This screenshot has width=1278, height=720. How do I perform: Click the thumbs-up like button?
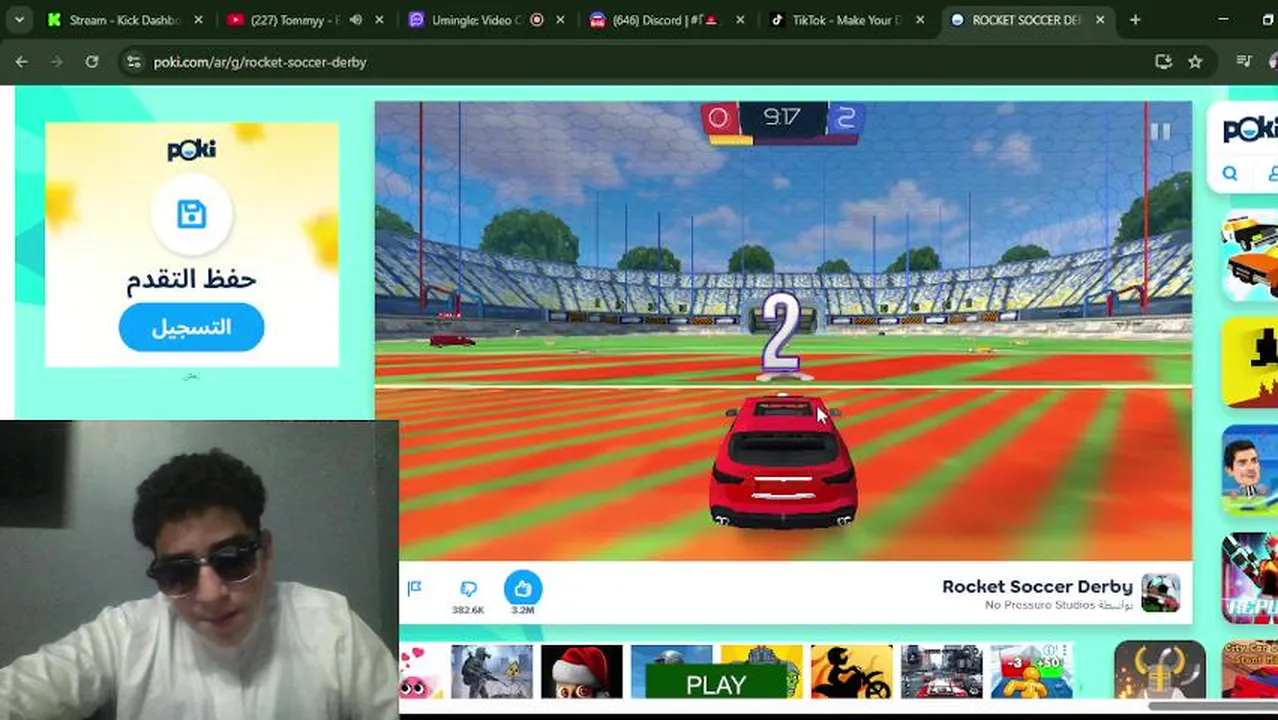coord(523,588)
